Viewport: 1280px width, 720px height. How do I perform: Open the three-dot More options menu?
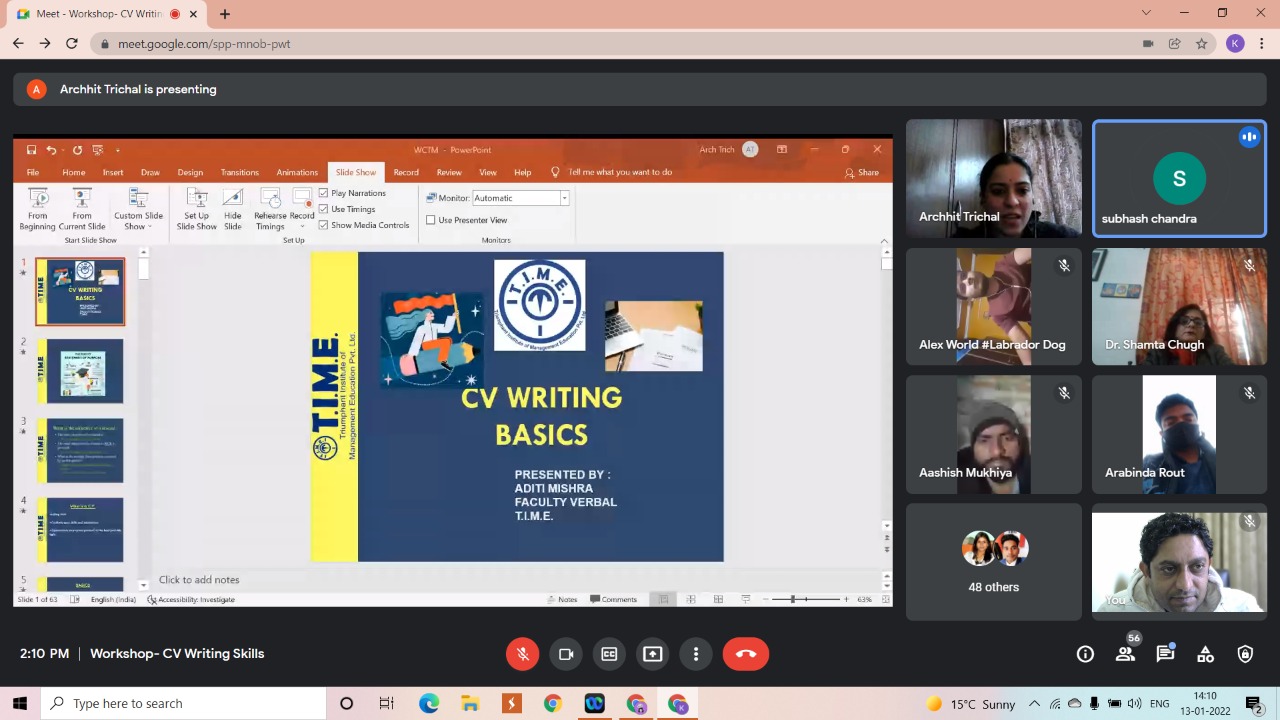696,654
